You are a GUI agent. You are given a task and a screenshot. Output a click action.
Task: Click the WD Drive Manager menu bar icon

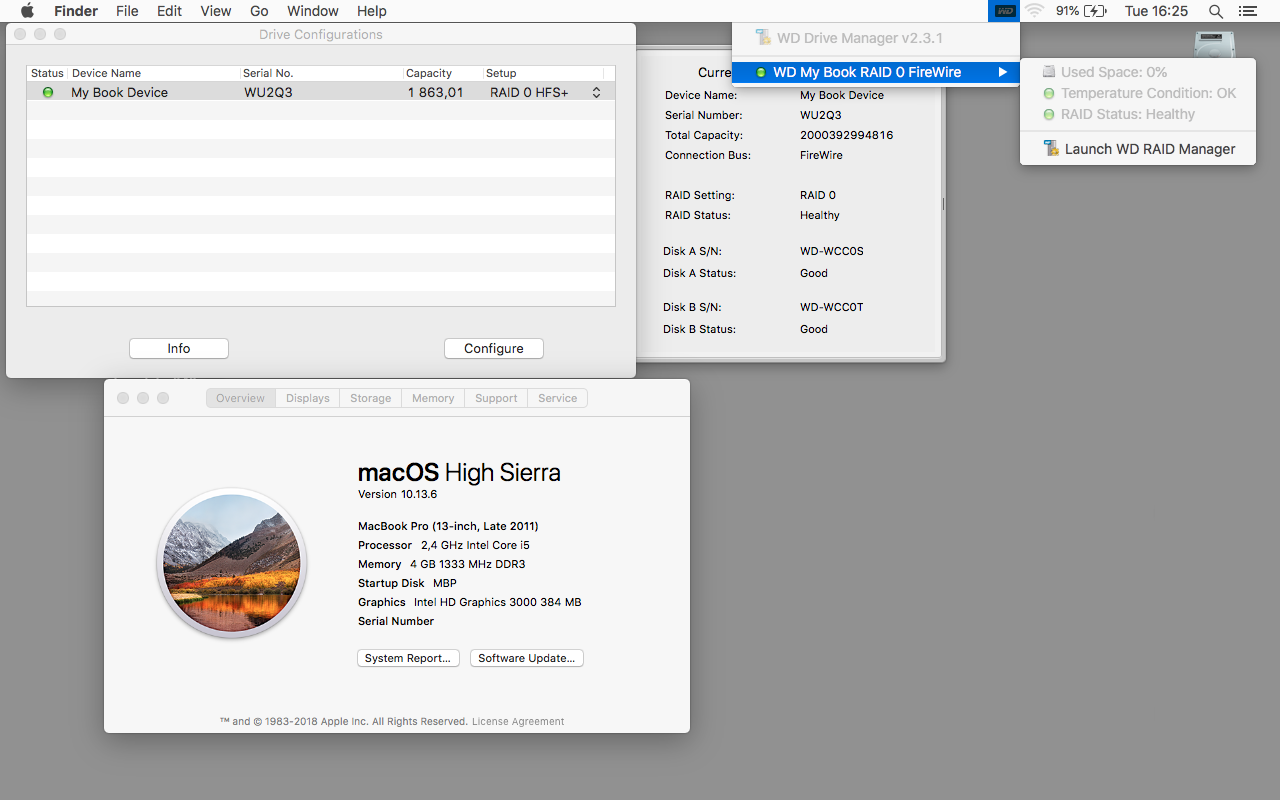click(x=1005, y=11)
